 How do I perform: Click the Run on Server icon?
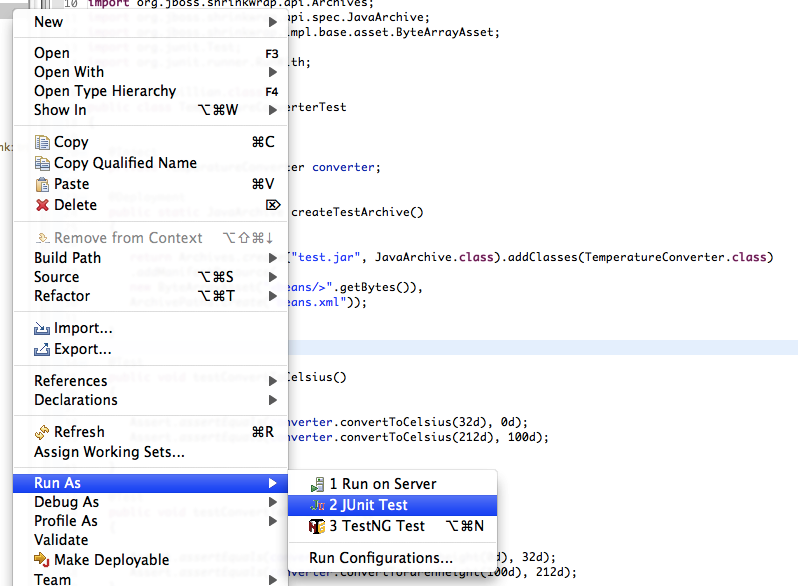tap(318, 484)
